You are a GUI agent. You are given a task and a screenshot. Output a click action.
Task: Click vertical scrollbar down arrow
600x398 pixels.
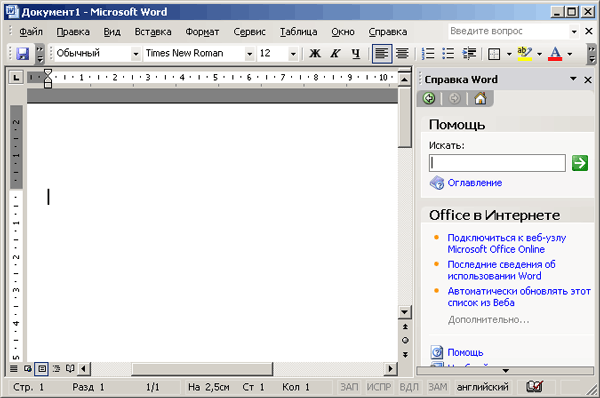(x=404, y=312)
